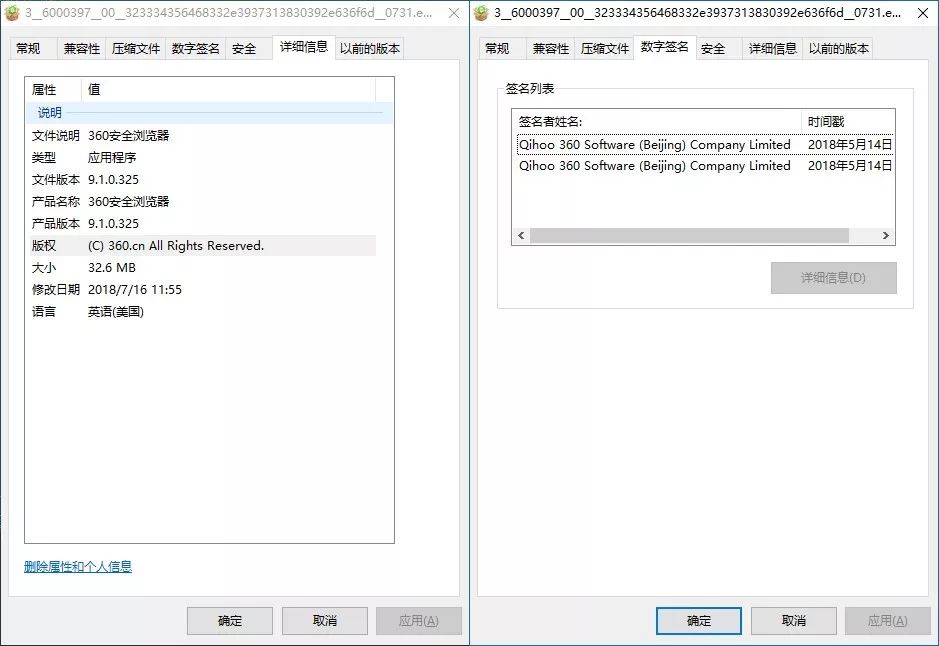Viewport: 939px width, 646px height.
Task: Open 兼容性 tab in right window
Action: click(550, 48)
